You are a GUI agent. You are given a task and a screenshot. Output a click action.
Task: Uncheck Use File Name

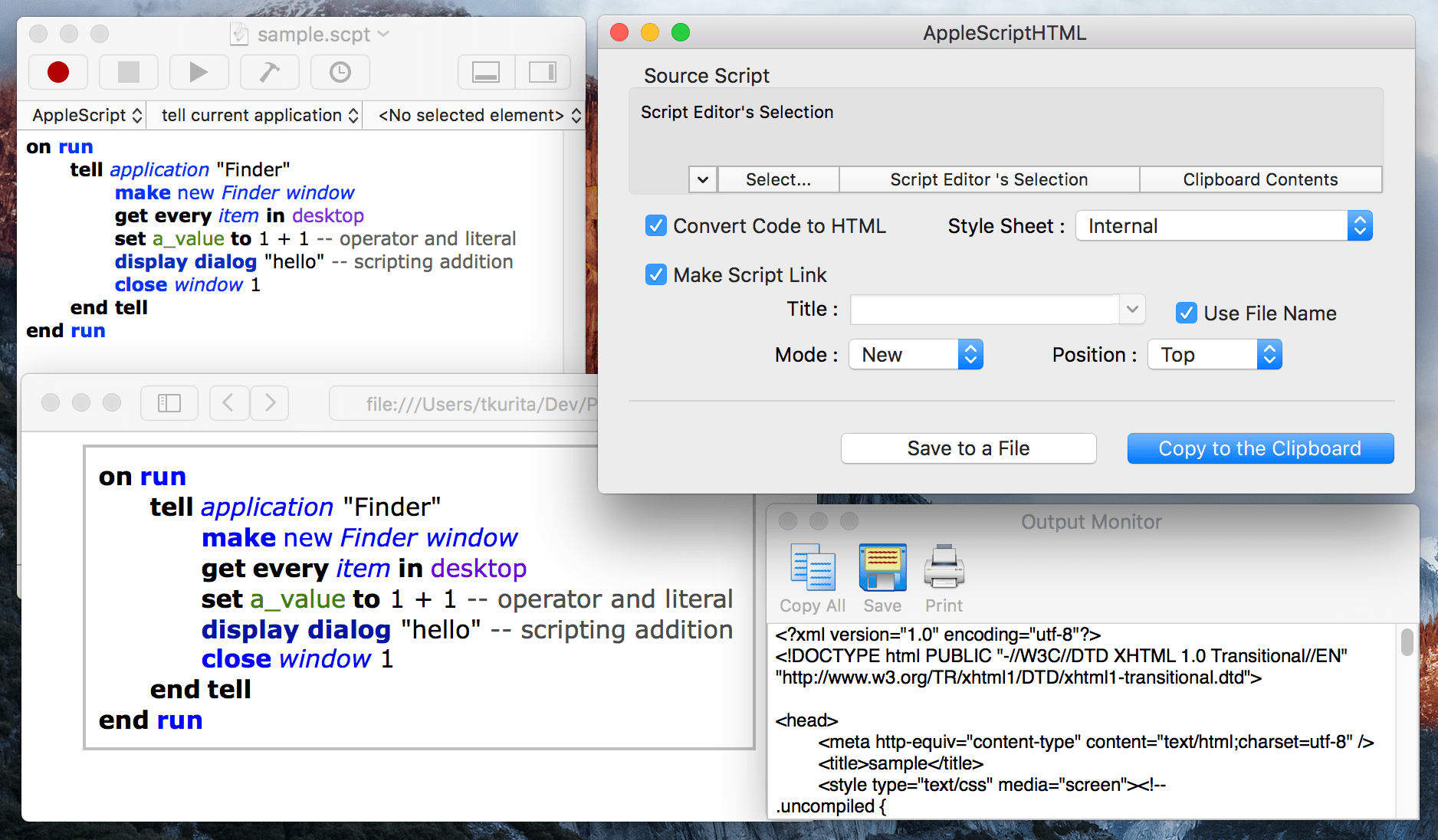pos(1187,313)
